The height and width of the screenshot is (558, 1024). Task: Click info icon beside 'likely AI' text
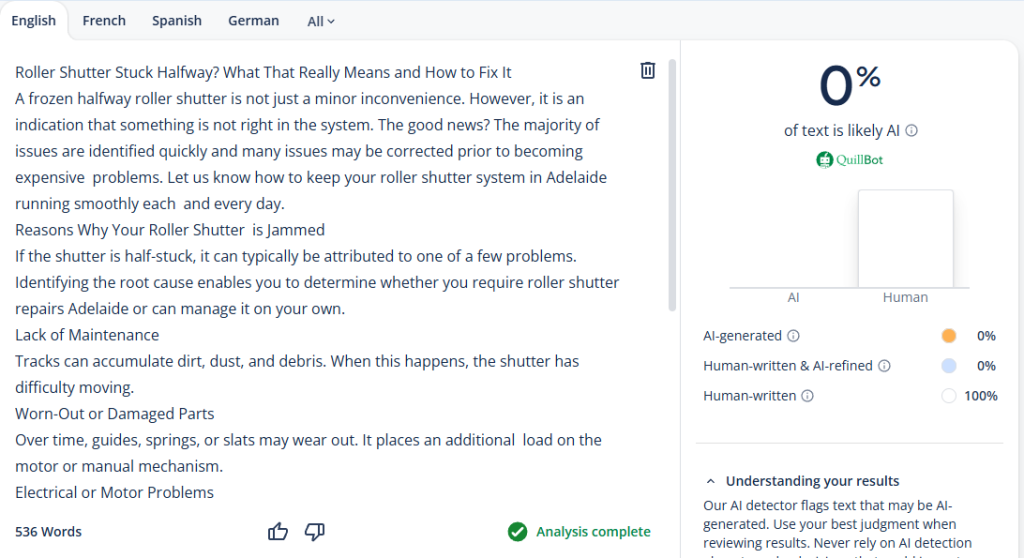(x=912, y=131)
